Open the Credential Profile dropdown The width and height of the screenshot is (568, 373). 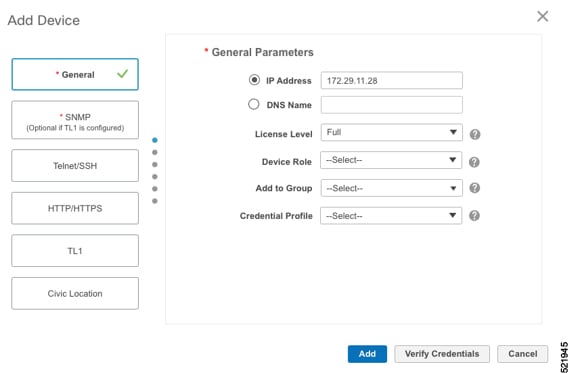point(391,216)
